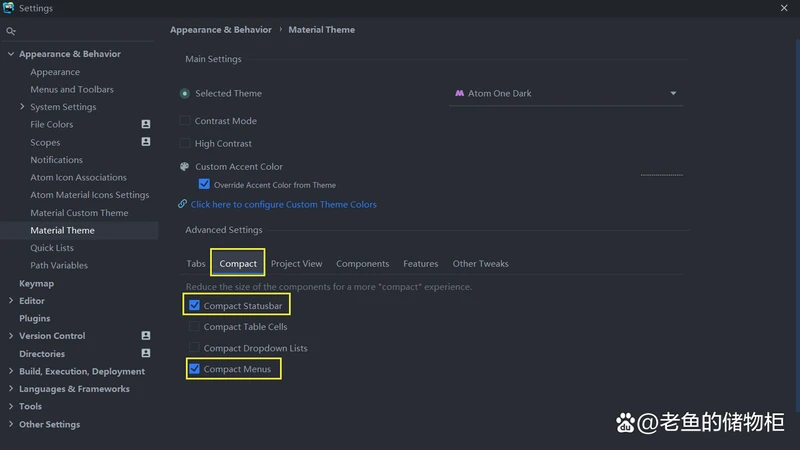The image size is (800, 450).
Task: Click the project-level icon beside Version Control
Action: pyautogui.click(x=146, y=336)
